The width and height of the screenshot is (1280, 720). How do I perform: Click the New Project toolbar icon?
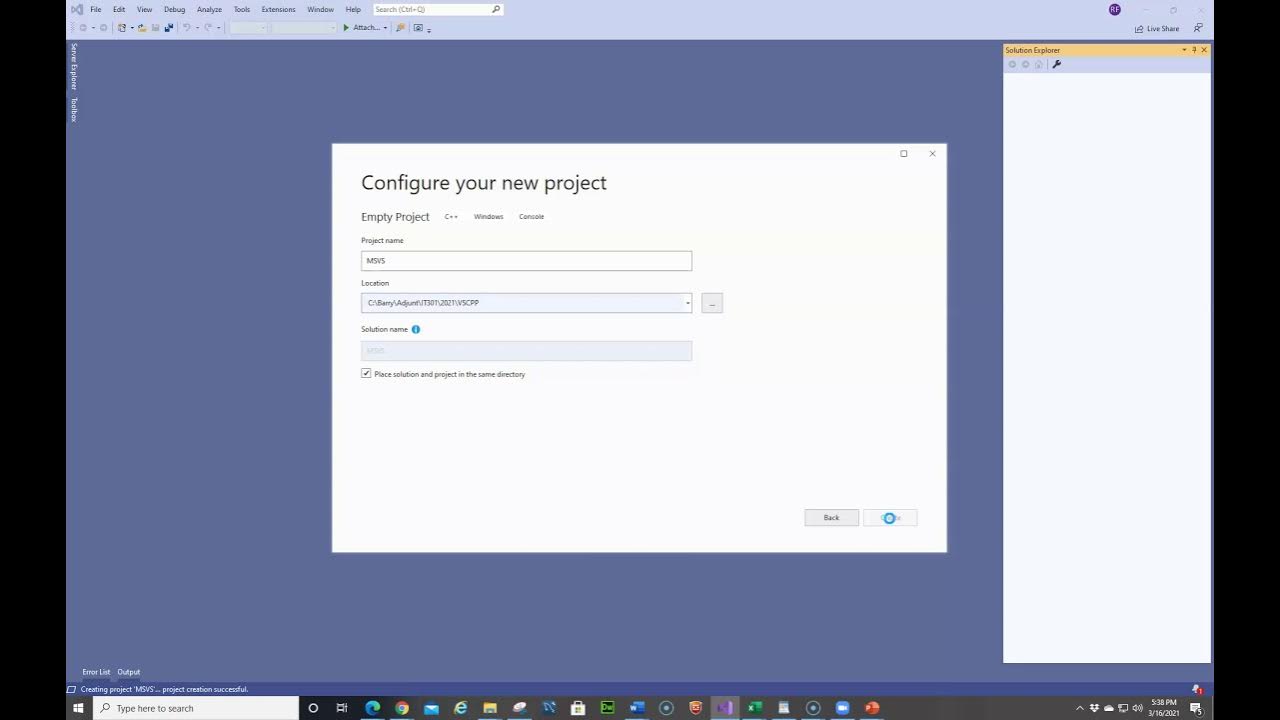click(122, 28)
